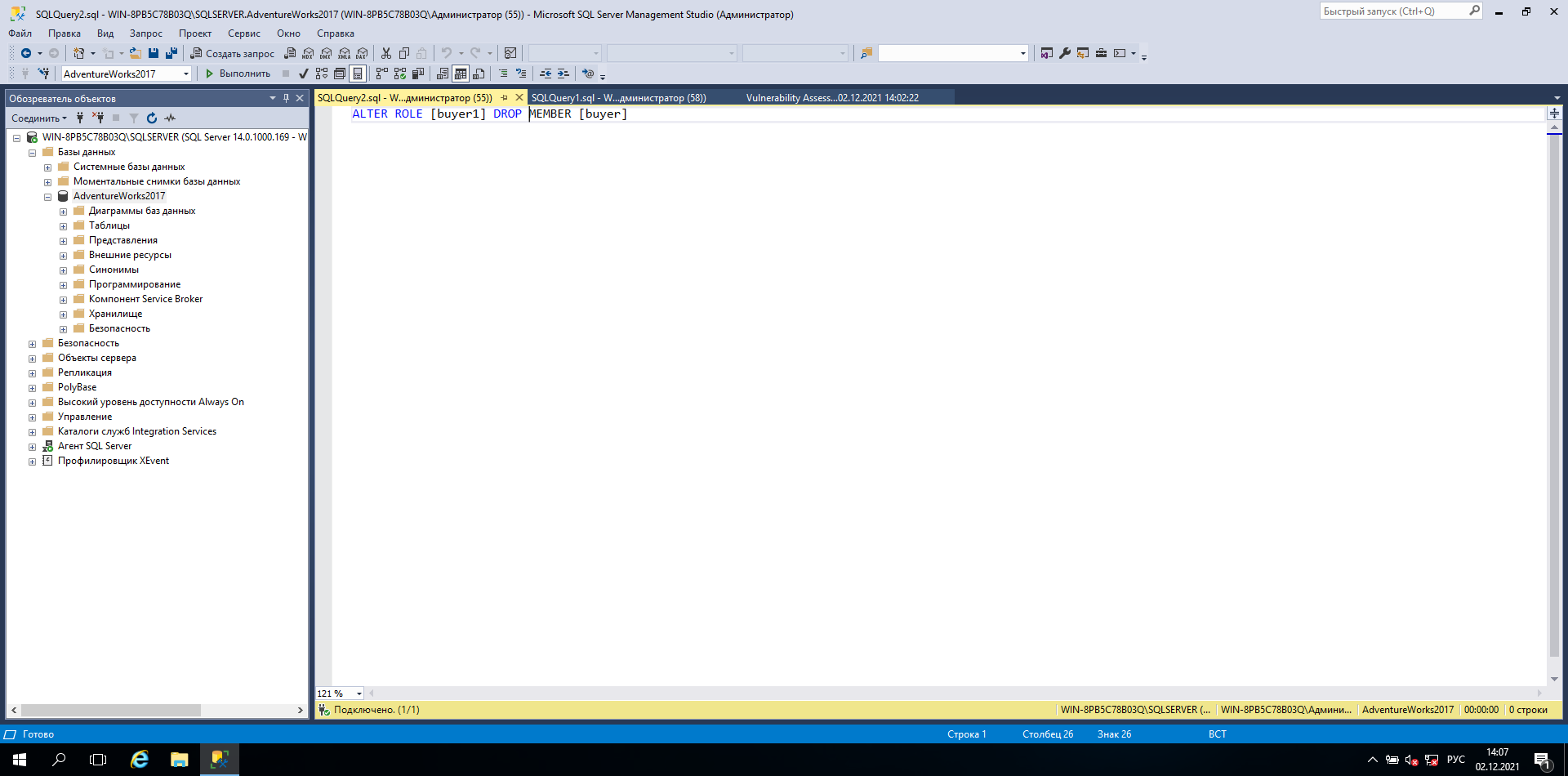
Task: Click the Выполнить execute button
Action: 238,74
